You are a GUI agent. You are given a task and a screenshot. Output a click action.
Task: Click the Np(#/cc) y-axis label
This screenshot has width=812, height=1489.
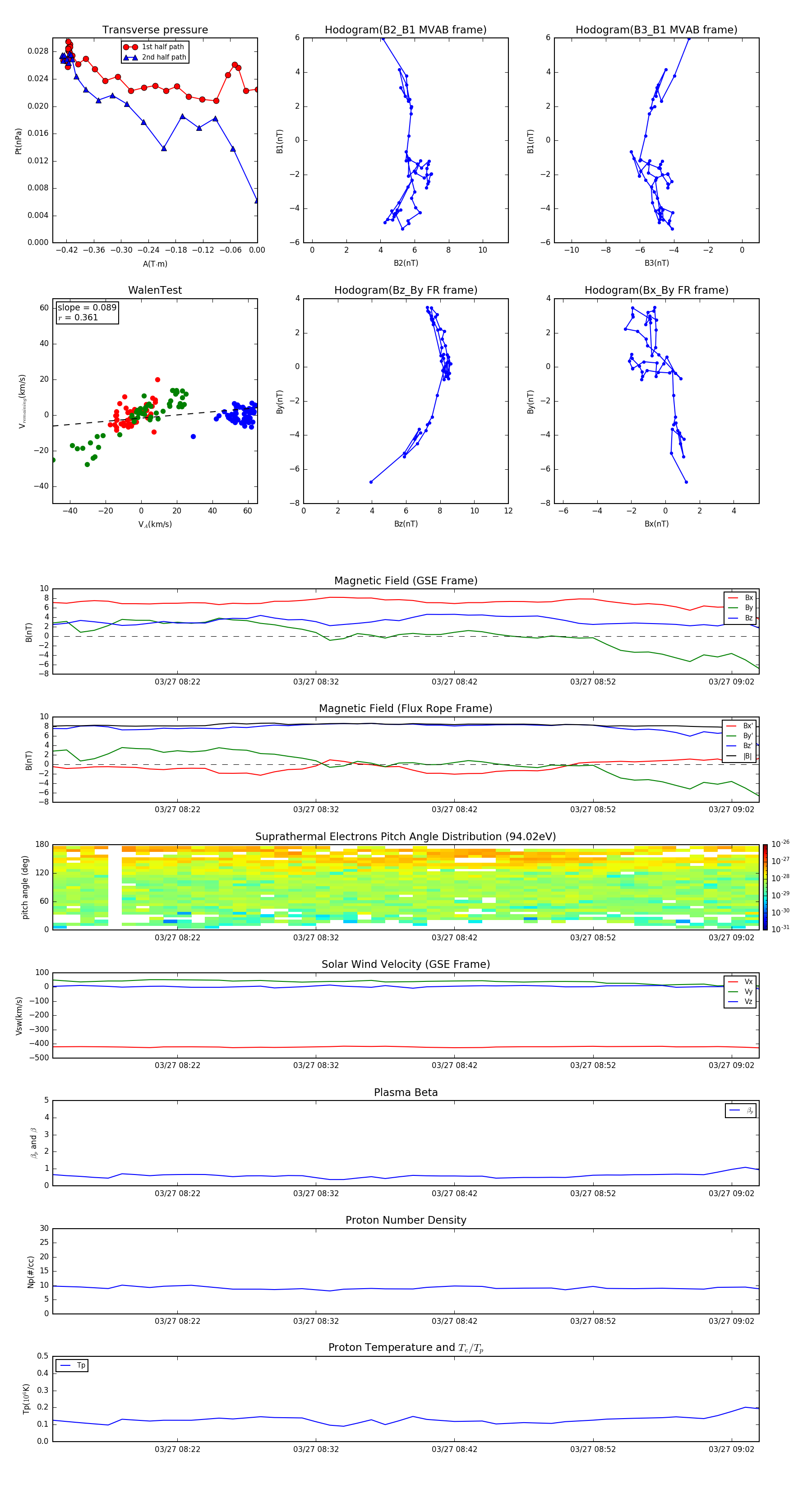coord(31,1272)
